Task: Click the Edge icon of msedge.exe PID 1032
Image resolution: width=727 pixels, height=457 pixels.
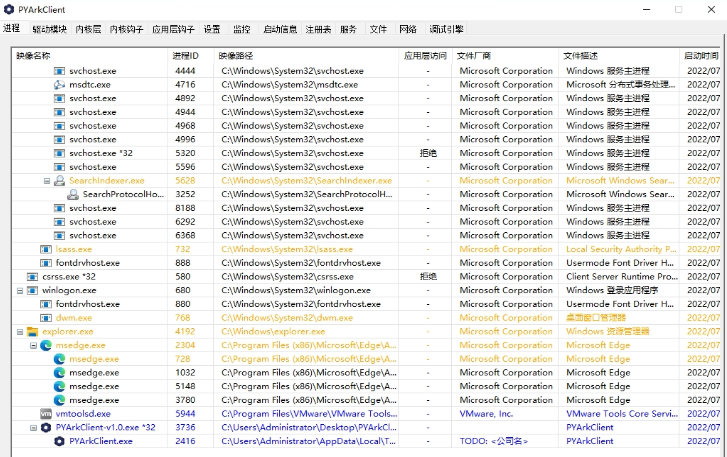Action: [59, 373]
